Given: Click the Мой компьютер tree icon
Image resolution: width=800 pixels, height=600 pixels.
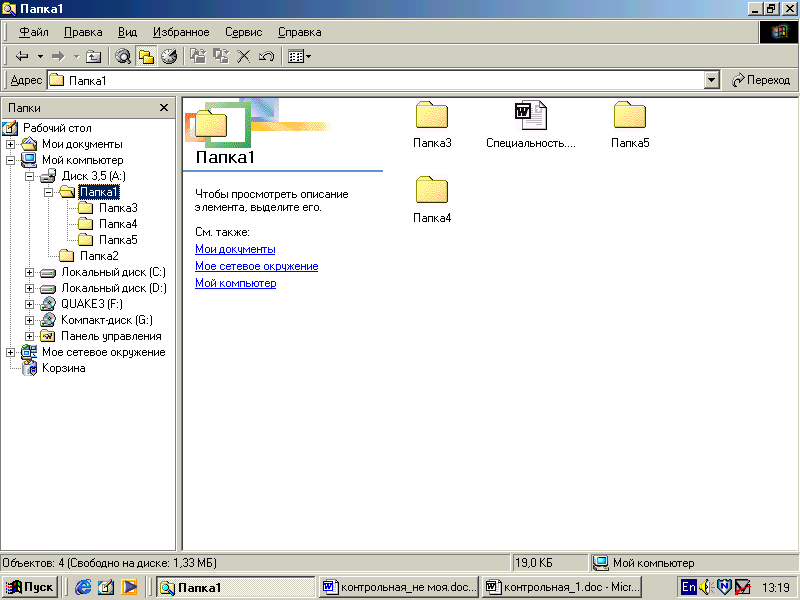Looking at the screenshot, I should (x=29, y=160).
